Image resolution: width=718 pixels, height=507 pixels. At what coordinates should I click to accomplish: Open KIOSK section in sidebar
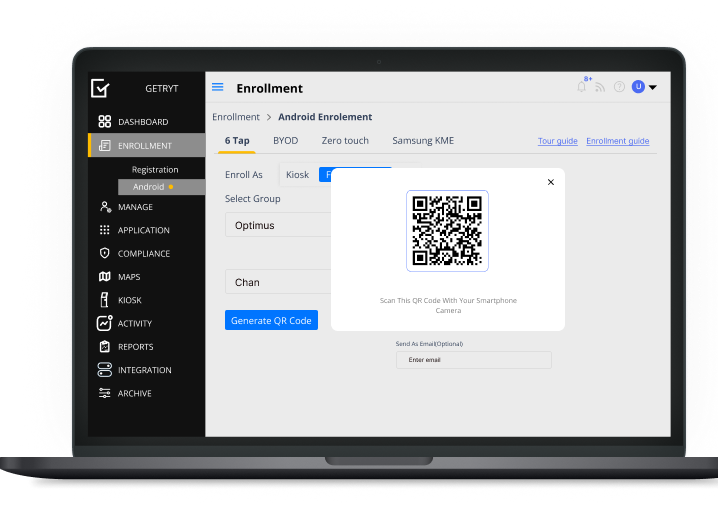pyautogui.click(x=130, y=300)
